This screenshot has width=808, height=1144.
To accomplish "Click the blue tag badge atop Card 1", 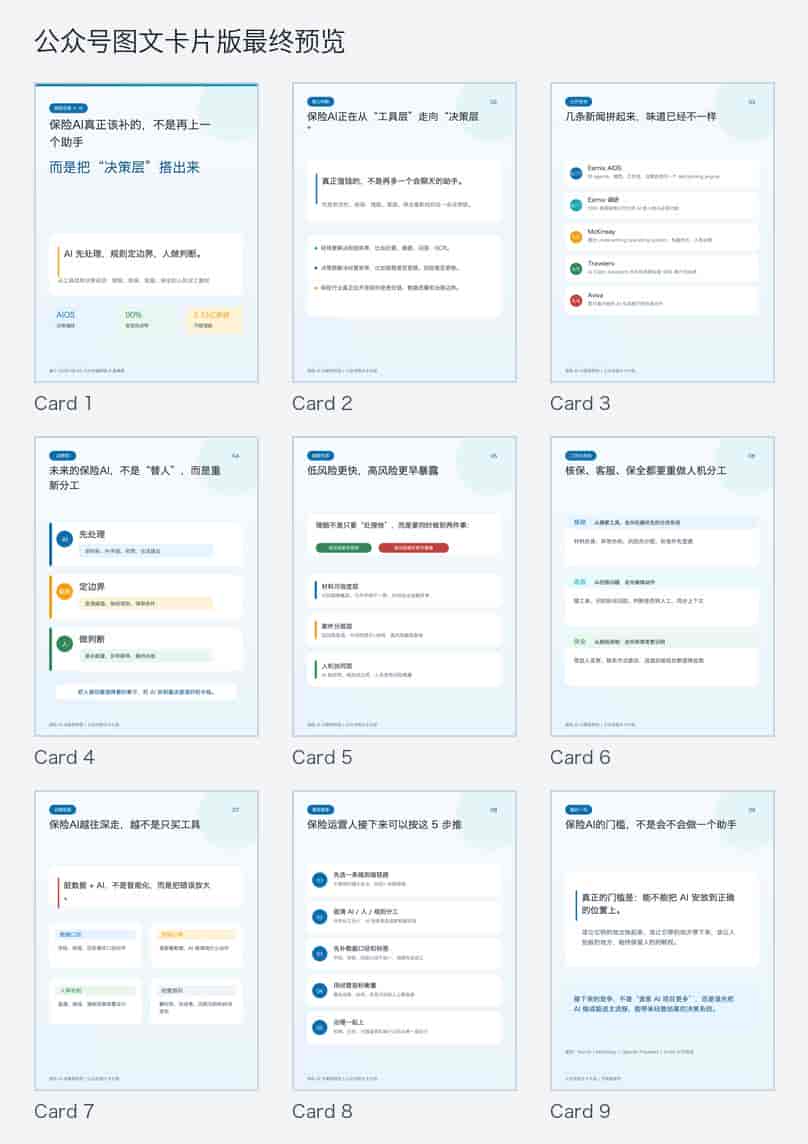I will (x=69, y=108).
